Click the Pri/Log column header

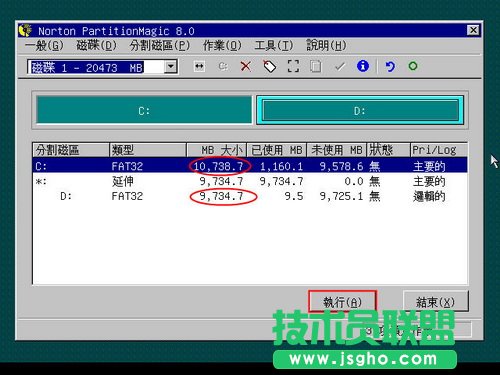pyautogui.click(x=439, y=150)
